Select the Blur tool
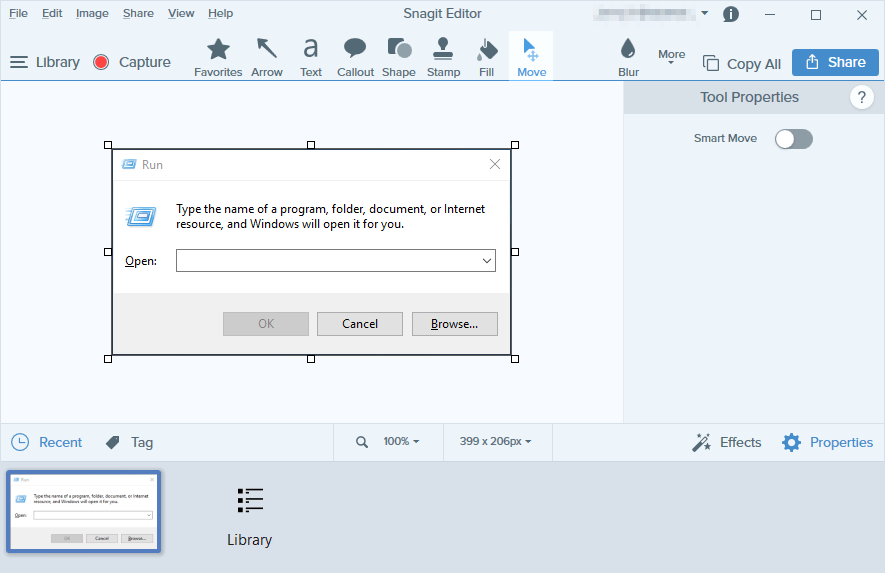The image size is (885, 573). pos(628,56)
